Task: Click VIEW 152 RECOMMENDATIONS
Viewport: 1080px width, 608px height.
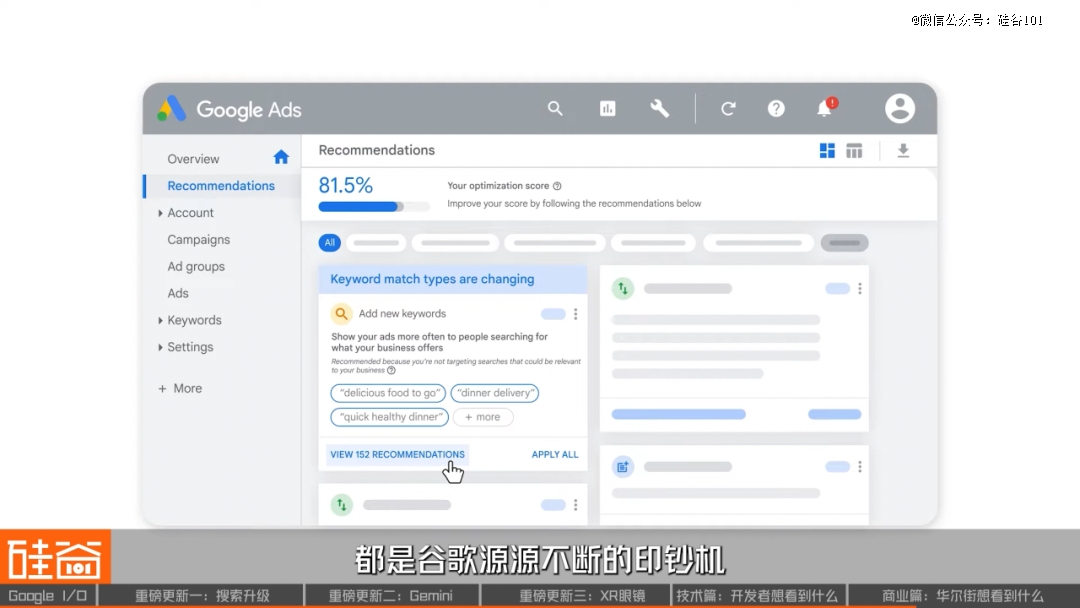Action: click(397, 454)
